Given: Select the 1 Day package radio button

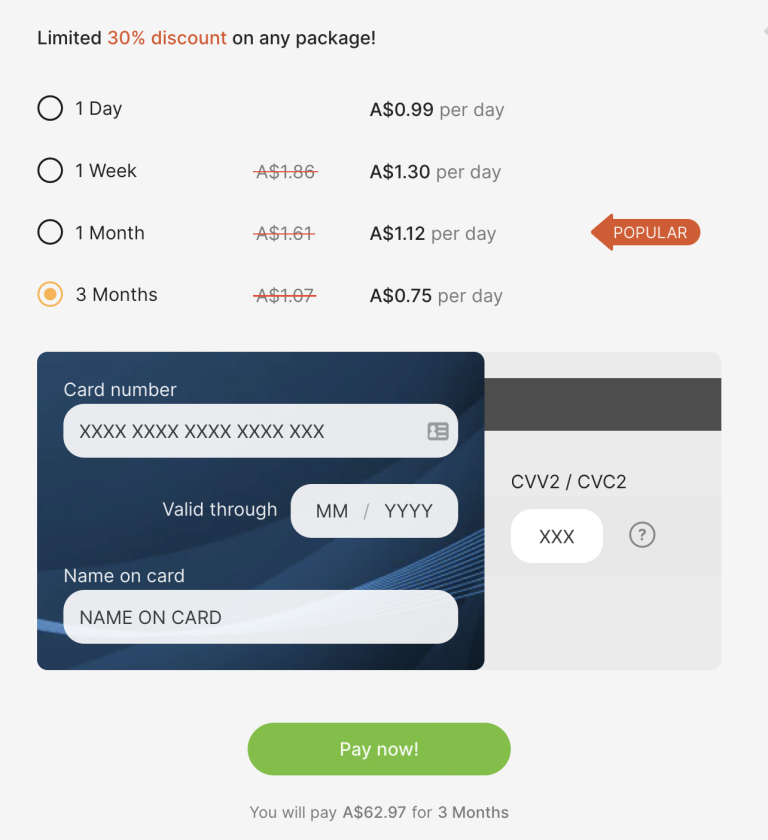Looking at the screenshot, I should point(50,108).
